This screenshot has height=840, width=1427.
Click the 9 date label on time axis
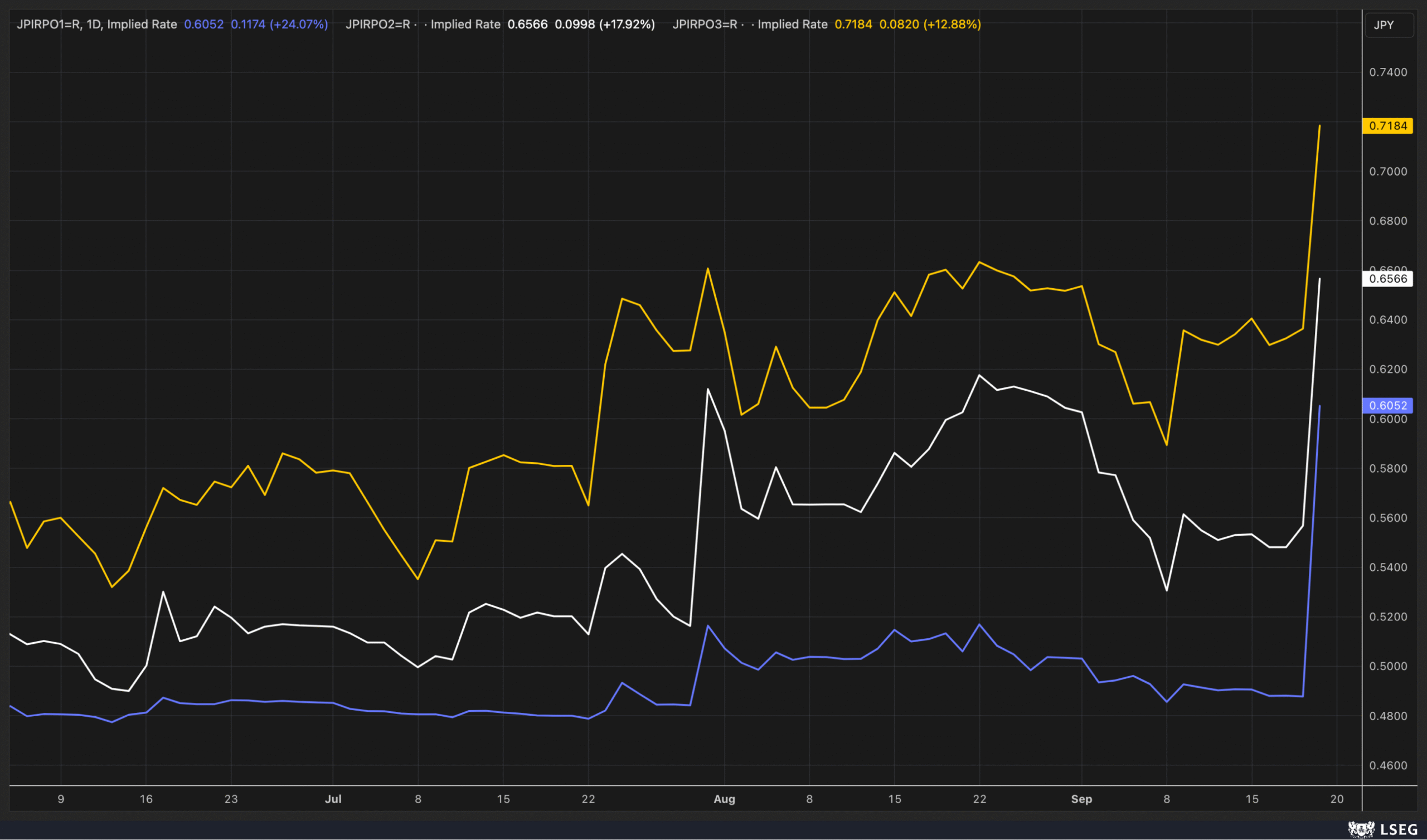click(x=61, y=799)
